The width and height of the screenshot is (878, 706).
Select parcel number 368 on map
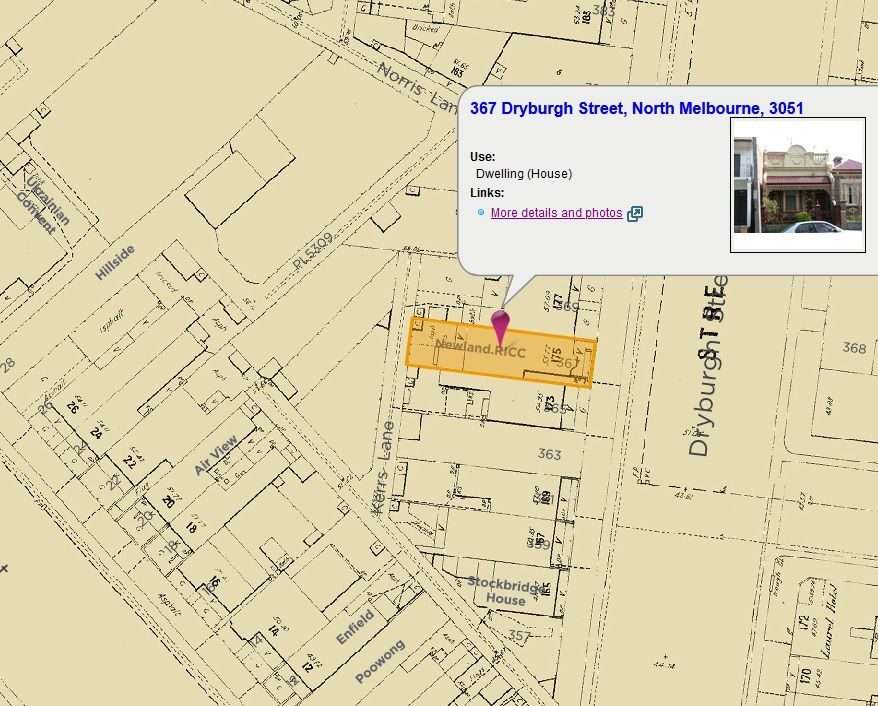(853, 348)
